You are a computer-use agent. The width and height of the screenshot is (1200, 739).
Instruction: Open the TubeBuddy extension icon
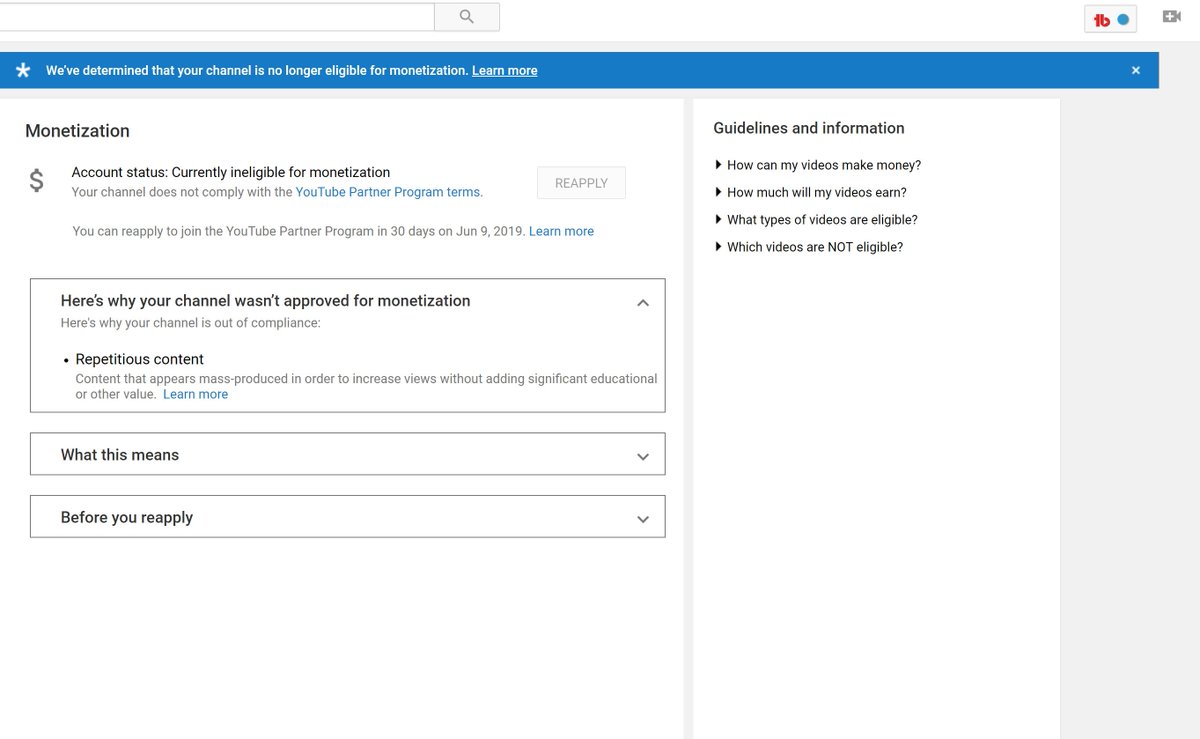click(1110, 19)
